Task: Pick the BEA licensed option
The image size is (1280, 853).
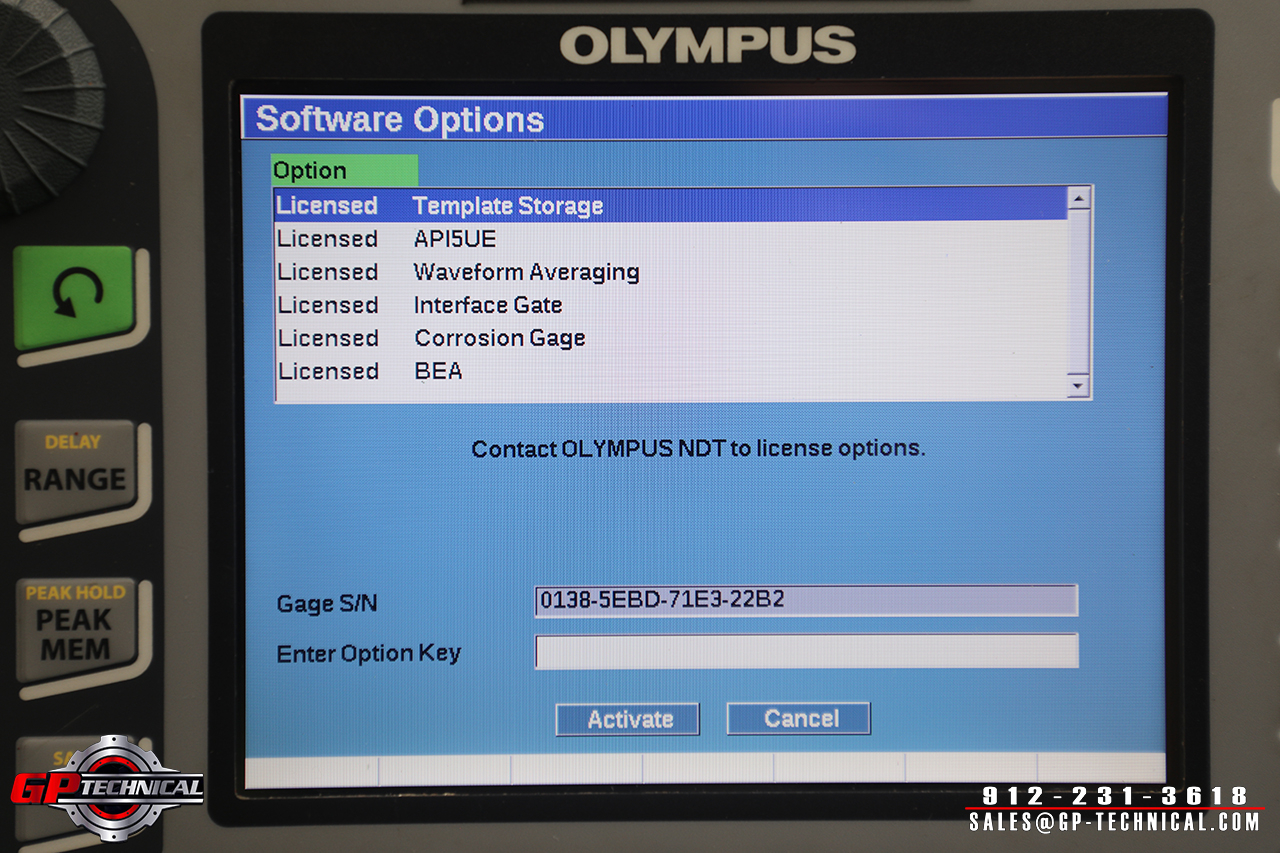Action: point(670,371)
